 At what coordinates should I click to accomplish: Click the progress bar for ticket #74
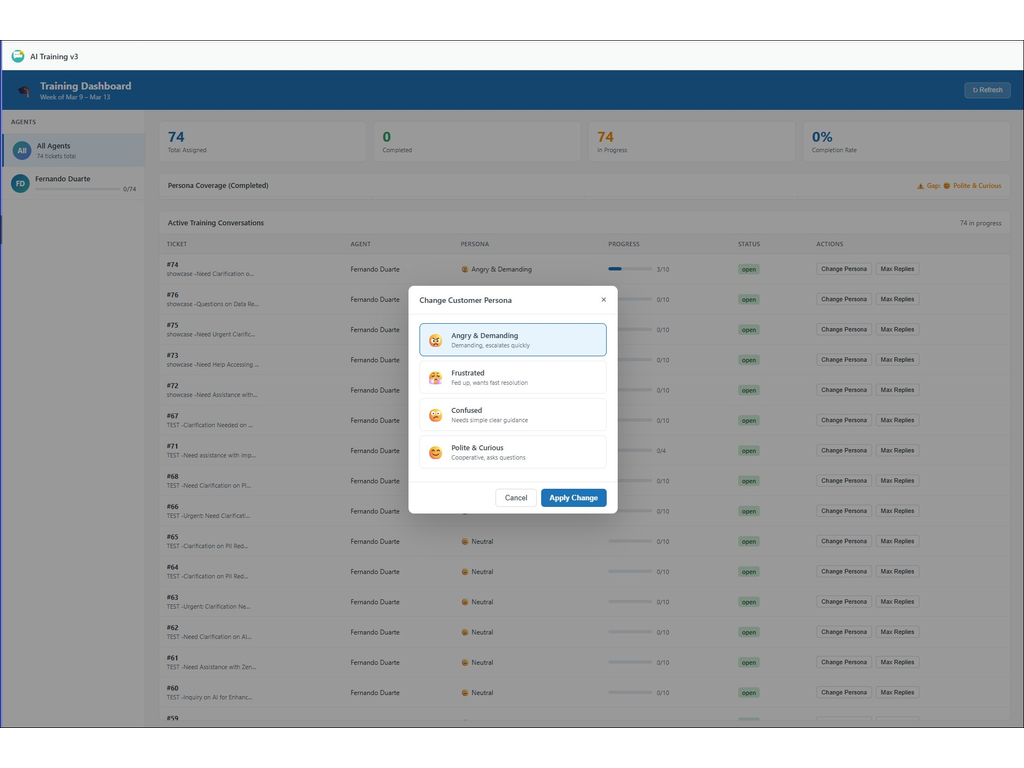click(630, 269)
